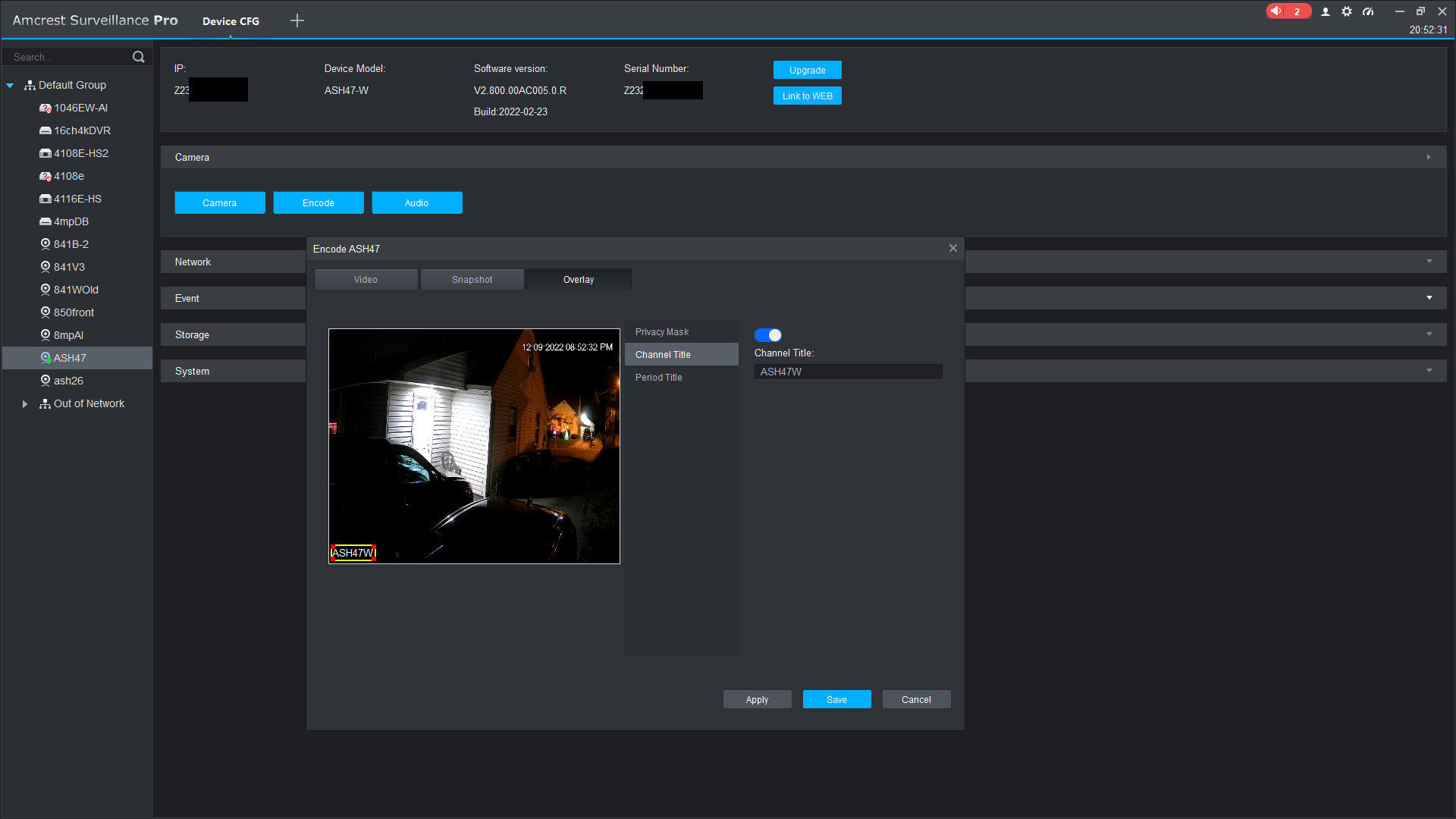Expand the Event section arrow
Screen dimensions: 1456x819
[1429, 298]
